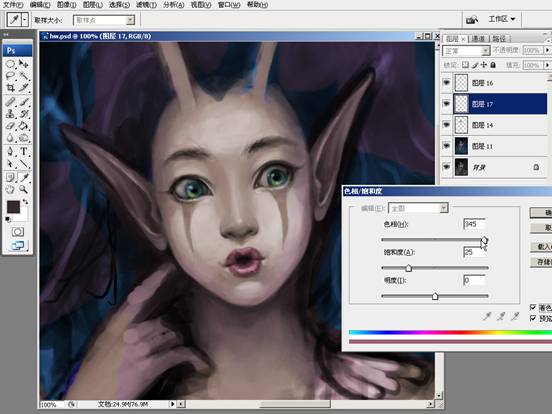This screenshot has width=552, height=414.
Task: Click the foreground color swatch
Action: [13, 207]
